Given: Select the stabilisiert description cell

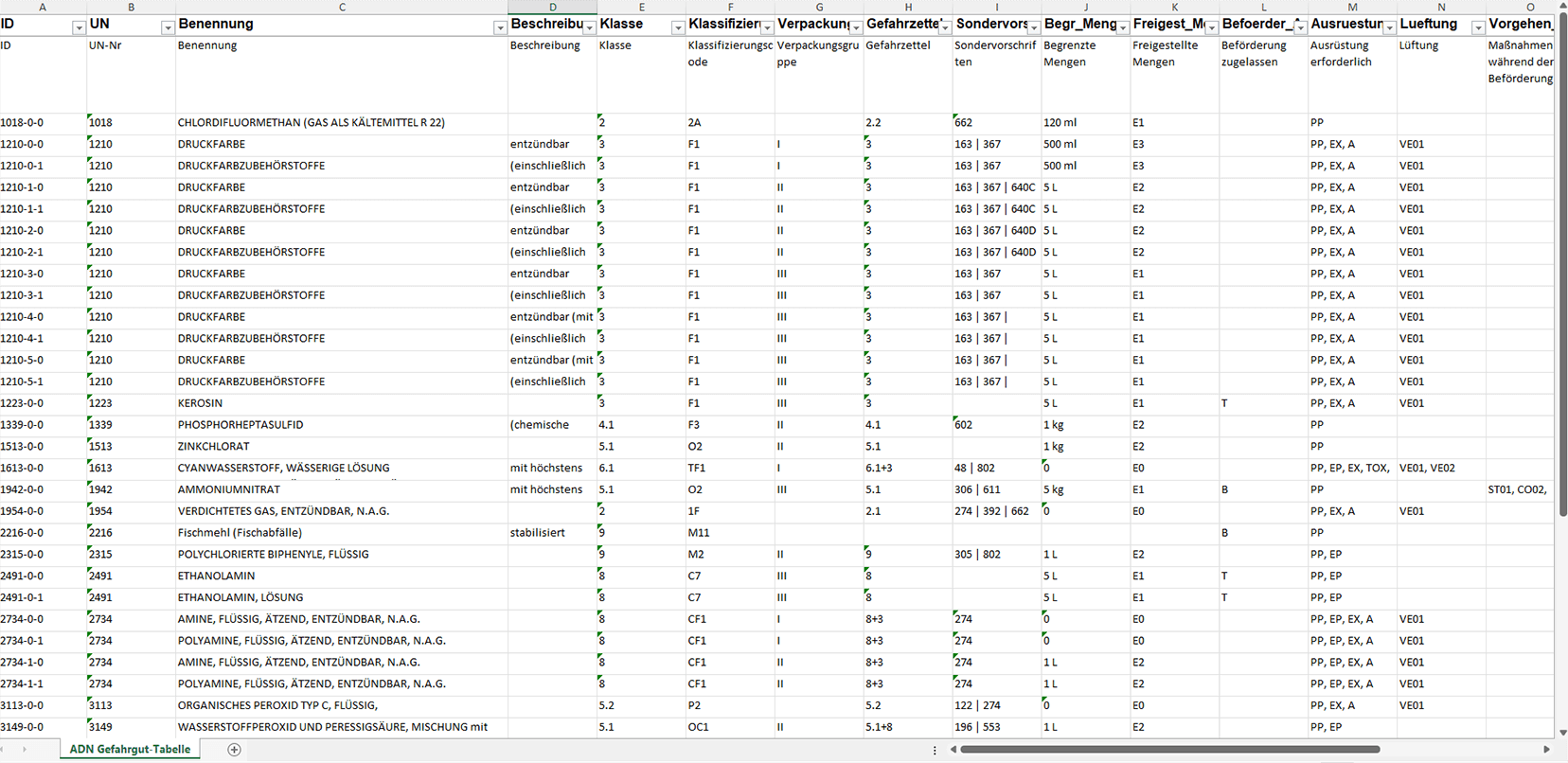Looking at the screenshot, I should 553,533.
